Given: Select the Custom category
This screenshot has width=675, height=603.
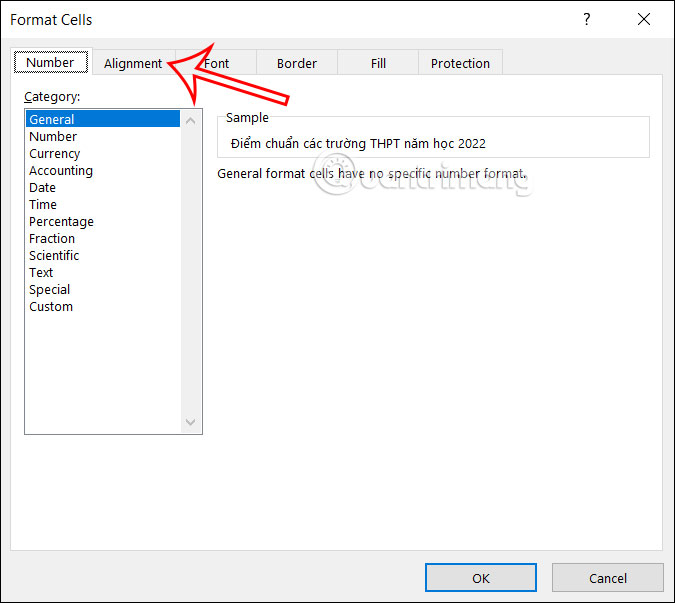Looking at the screenshot, I should (103, 306).
